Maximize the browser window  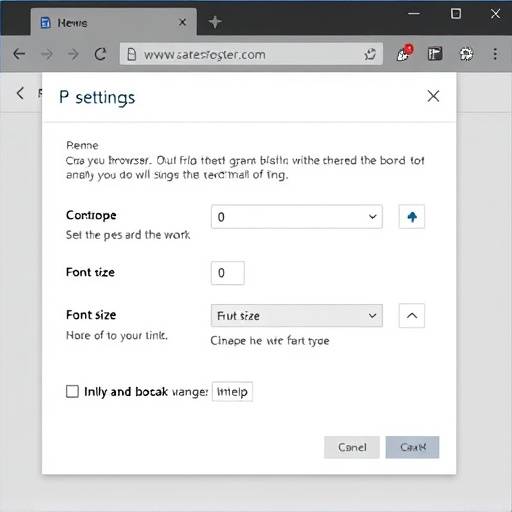coord(456,14)
